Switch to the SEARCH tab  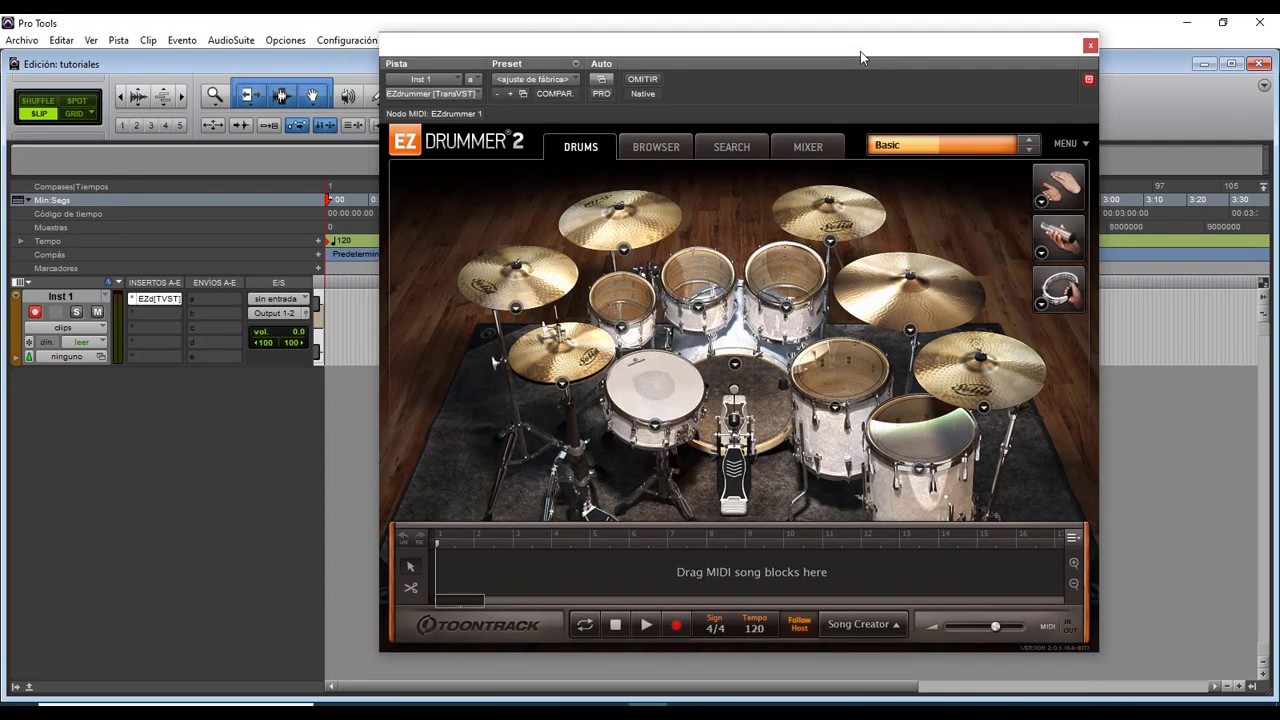pyautogui.click(x=731, y=147)
